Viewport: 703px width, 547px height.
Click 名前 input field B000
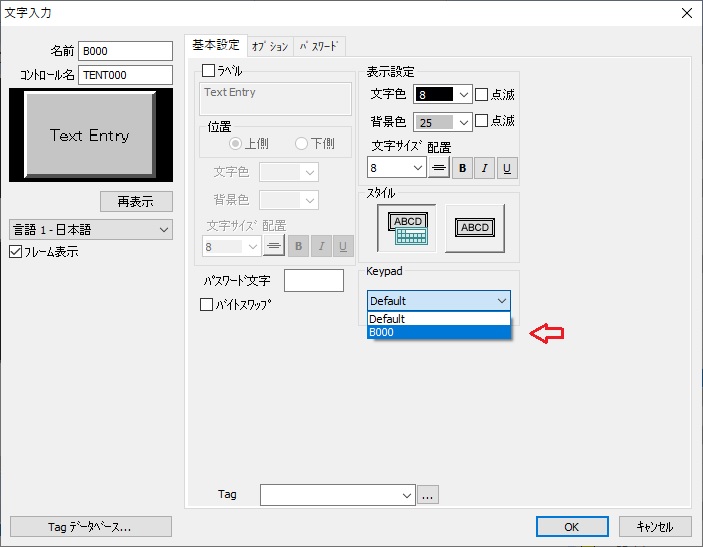[126, 51]
